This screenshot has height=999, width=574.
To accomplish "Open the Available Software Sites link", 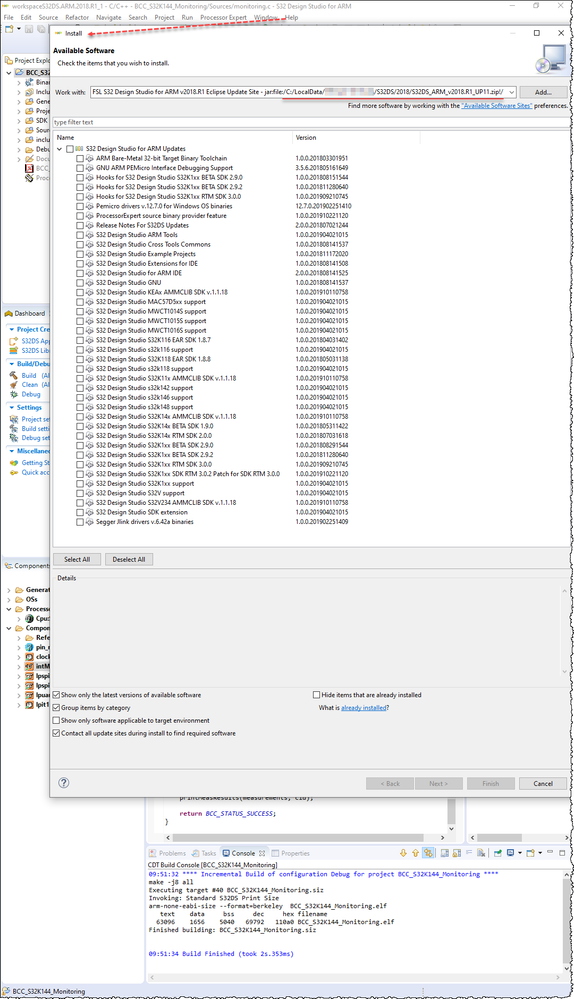I will click(497, 106).
